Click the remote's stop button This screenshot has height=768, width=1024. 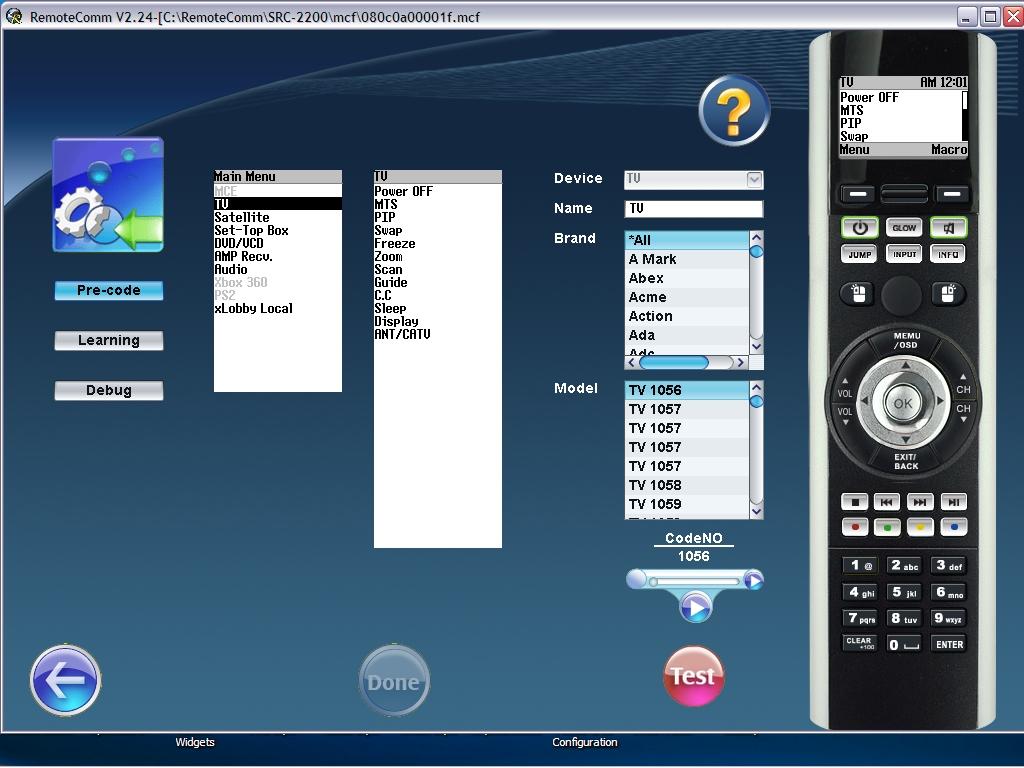(854, 502)
